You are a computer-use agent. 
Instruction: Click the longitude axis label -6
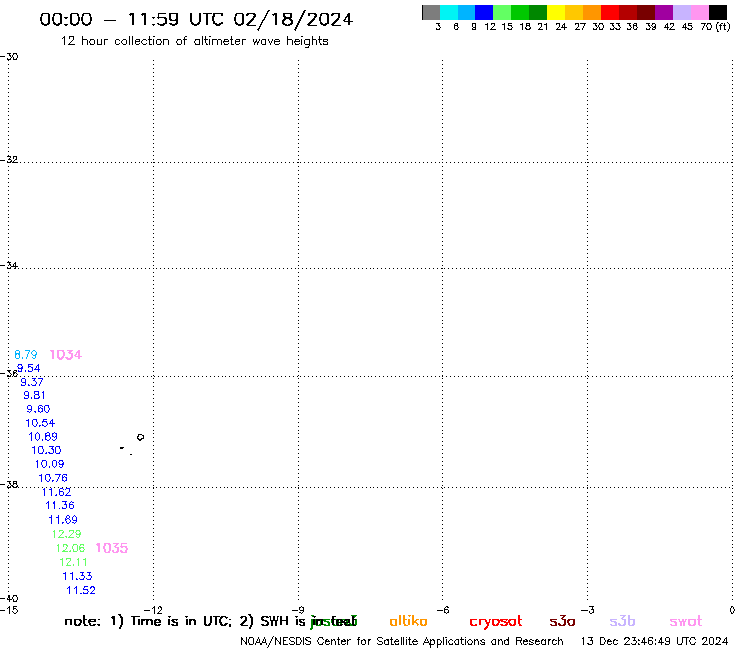(x=443, y=610)
